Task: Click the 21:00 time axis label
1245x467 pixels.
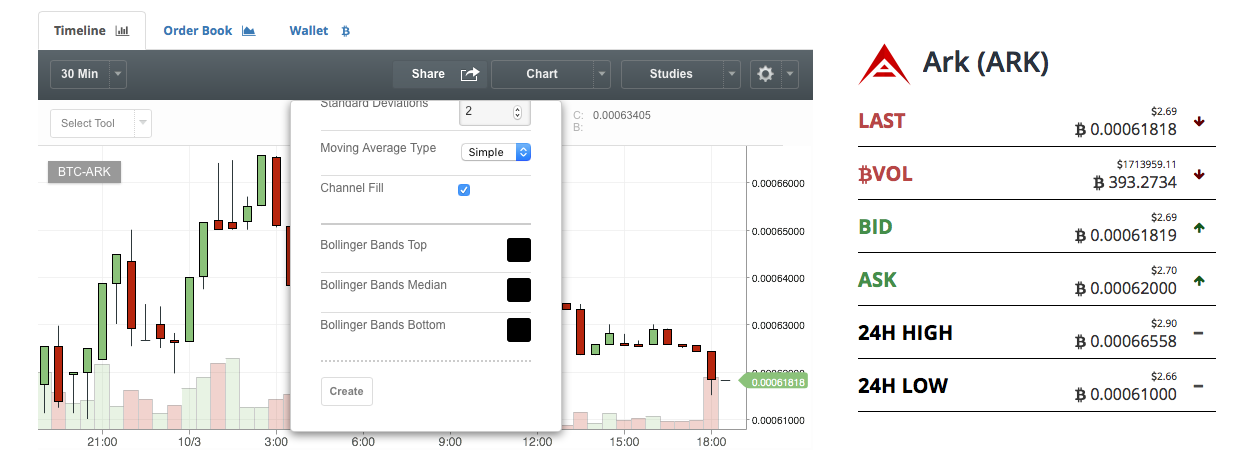Action: coord(102,441)
